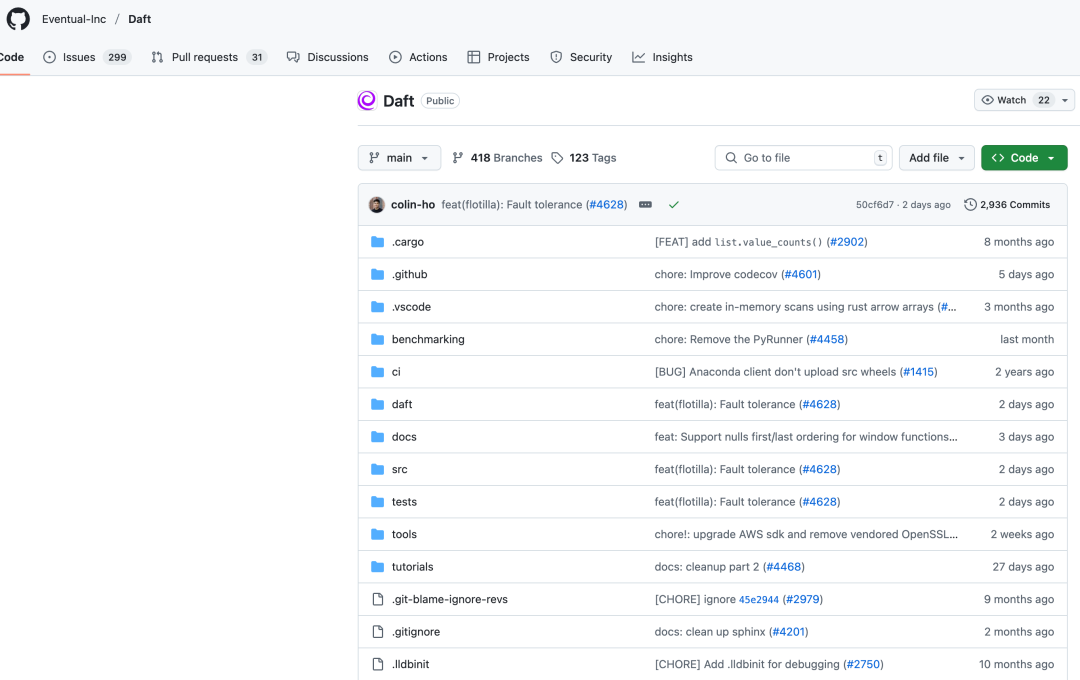Click colin-ho's avatar image
This screenshot has width=1080, height=680.
click(x=377, y=205)
